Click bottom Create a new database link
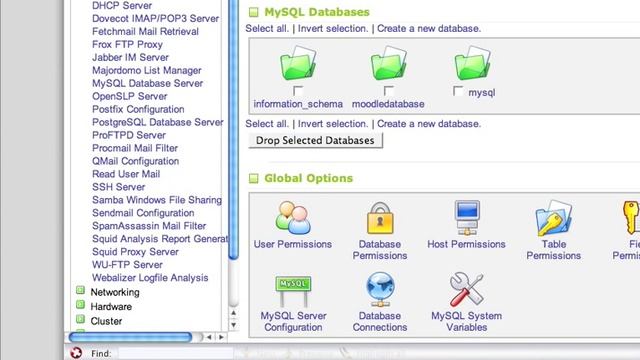The width and height of the screenshot is (640, 360). point(429,124)
